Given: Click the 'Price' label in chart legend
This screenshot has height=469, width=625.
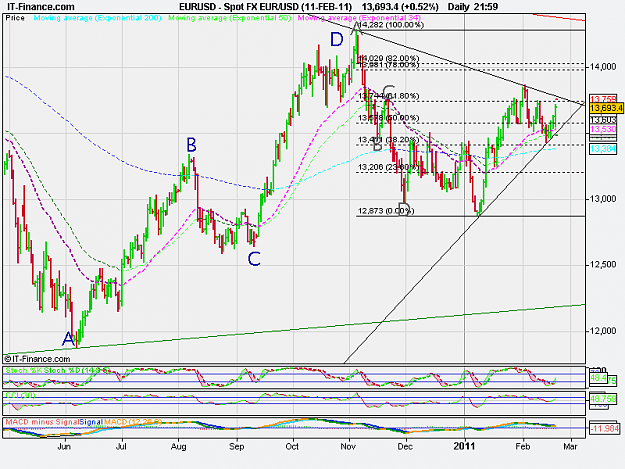Looking at the screenshot, I should [x=15, y=18].
